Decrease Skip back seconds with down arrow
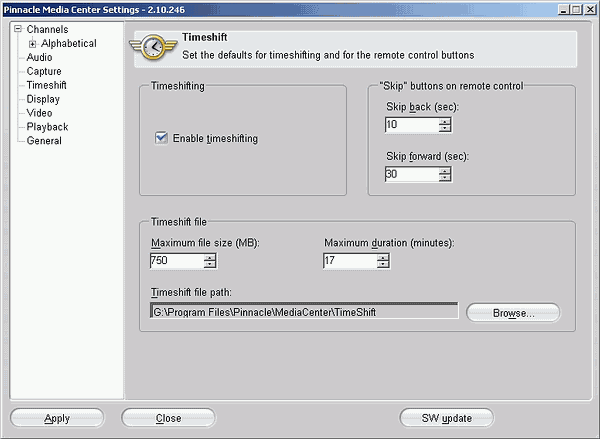The width and height of the screenshot is (600, 439). pyautogui.click(x=445, y=128)
